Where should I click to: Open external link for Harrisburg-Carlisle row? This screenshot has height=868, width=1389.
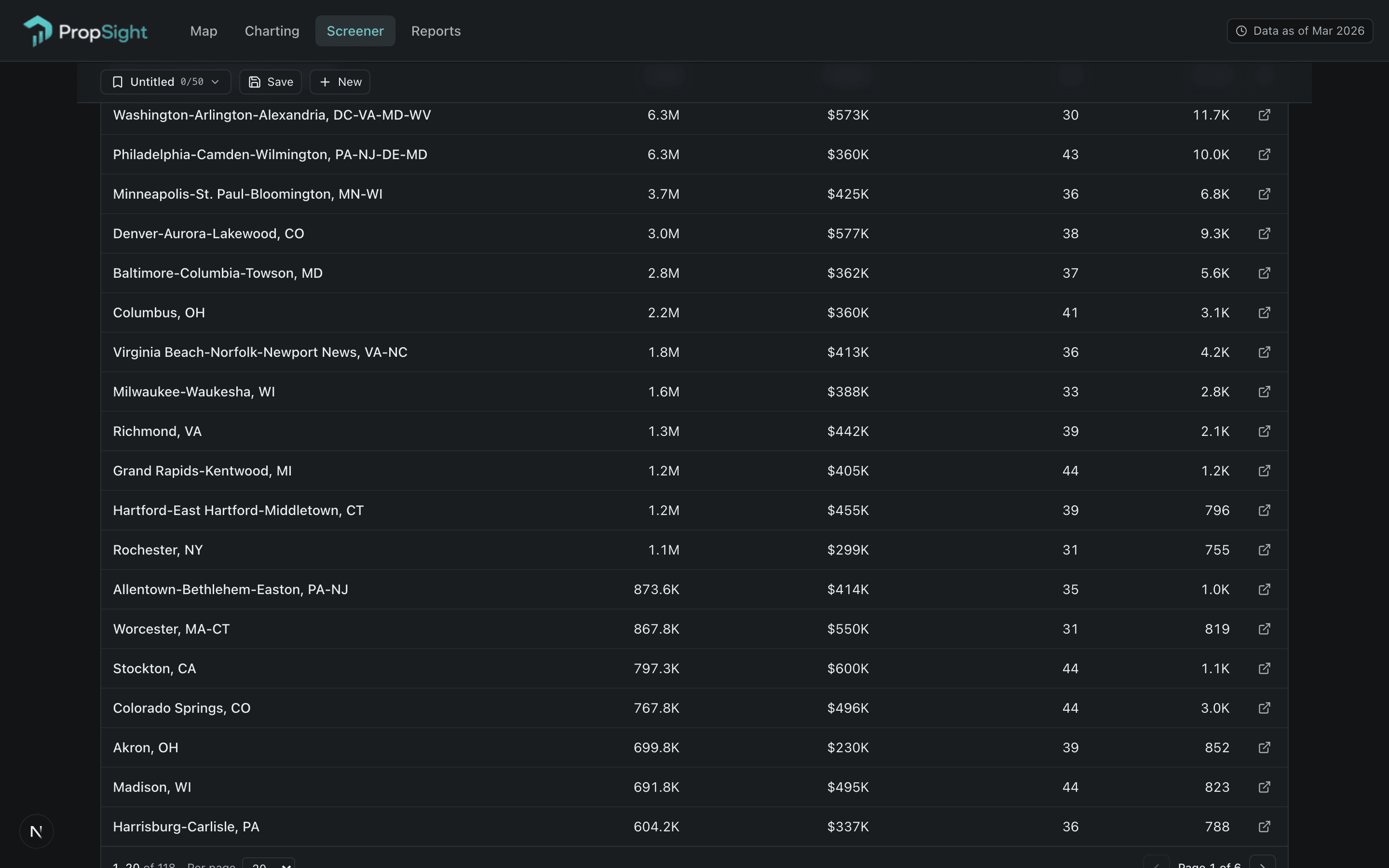[1264, 827]
